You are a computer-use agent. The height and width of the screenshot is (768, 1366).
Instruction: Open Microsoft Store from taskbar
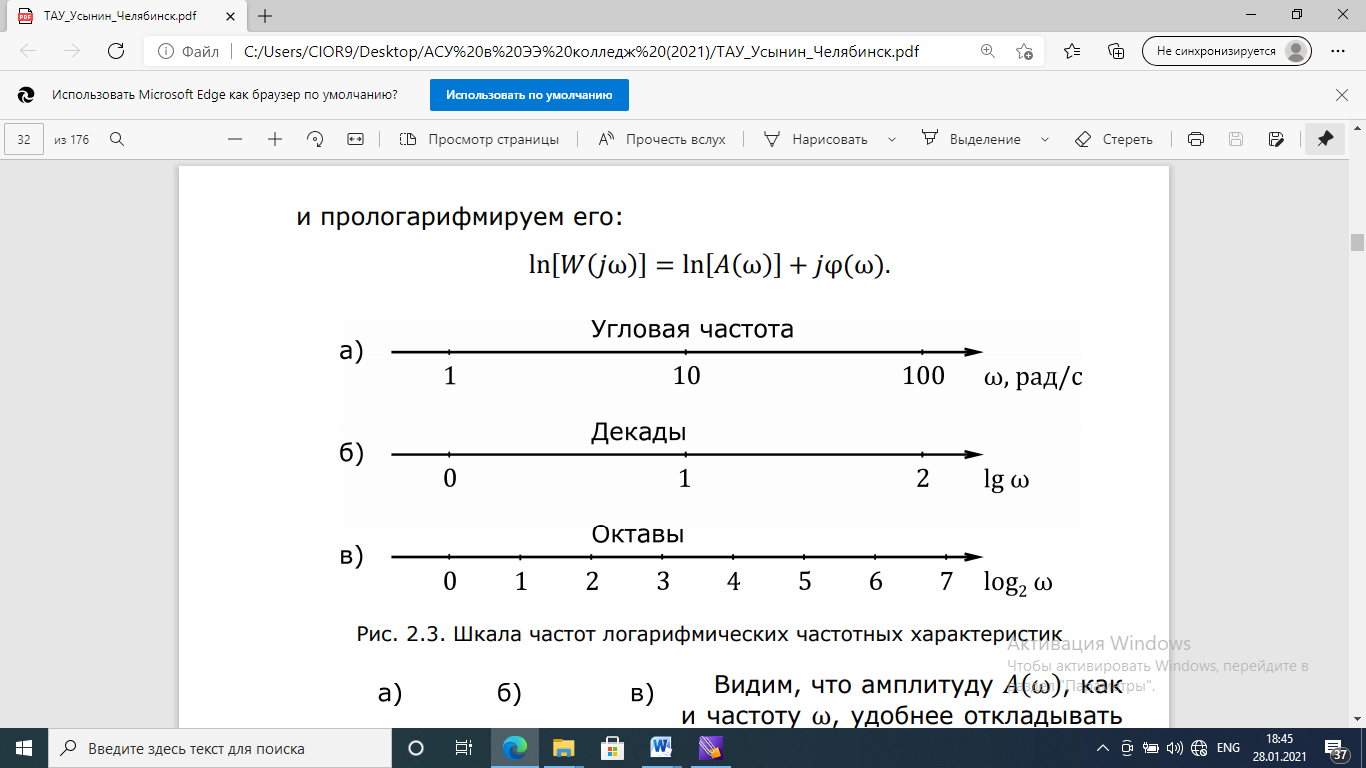[612, 748]
